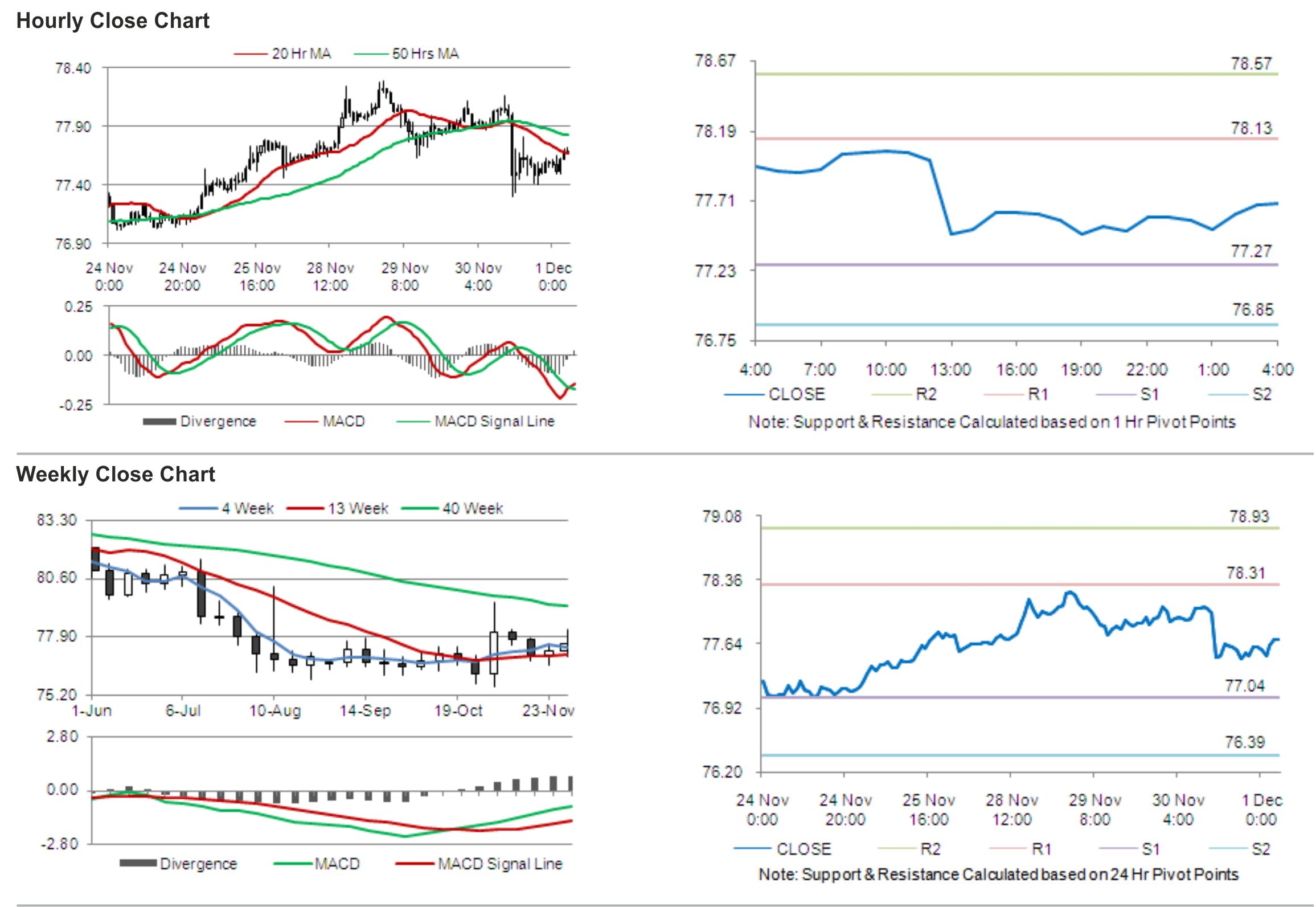The width and height of the screenshot is (1316, 907).
Task: Select the 4 Week legend label
Action: pos(248,508)
